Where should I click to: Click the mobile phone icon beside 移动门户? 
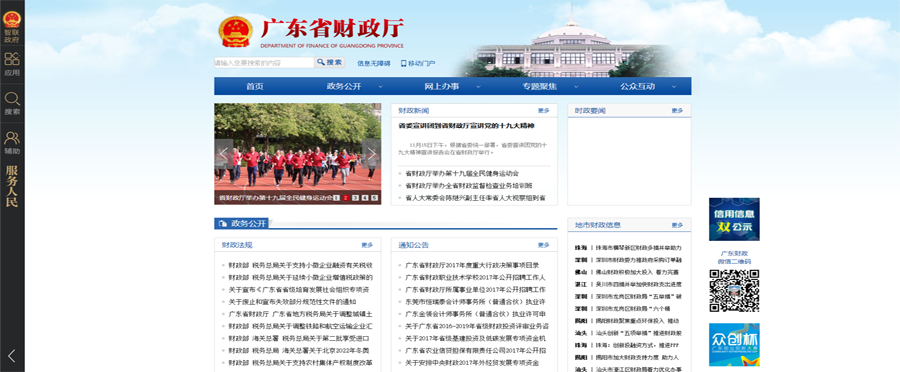(404, 63)
